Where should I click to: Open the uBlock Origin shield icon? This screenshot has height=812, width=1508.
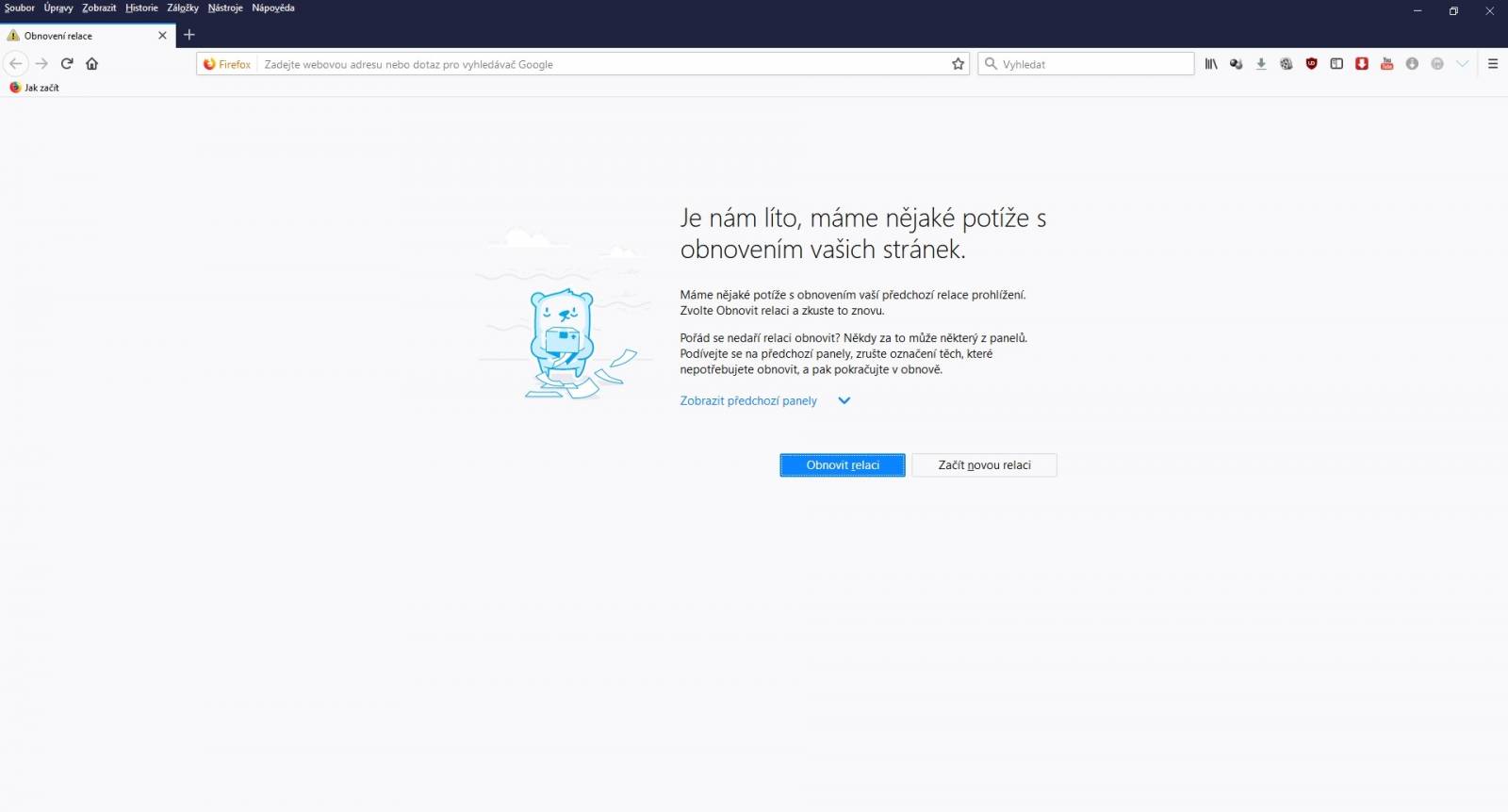pos(1311,64)
